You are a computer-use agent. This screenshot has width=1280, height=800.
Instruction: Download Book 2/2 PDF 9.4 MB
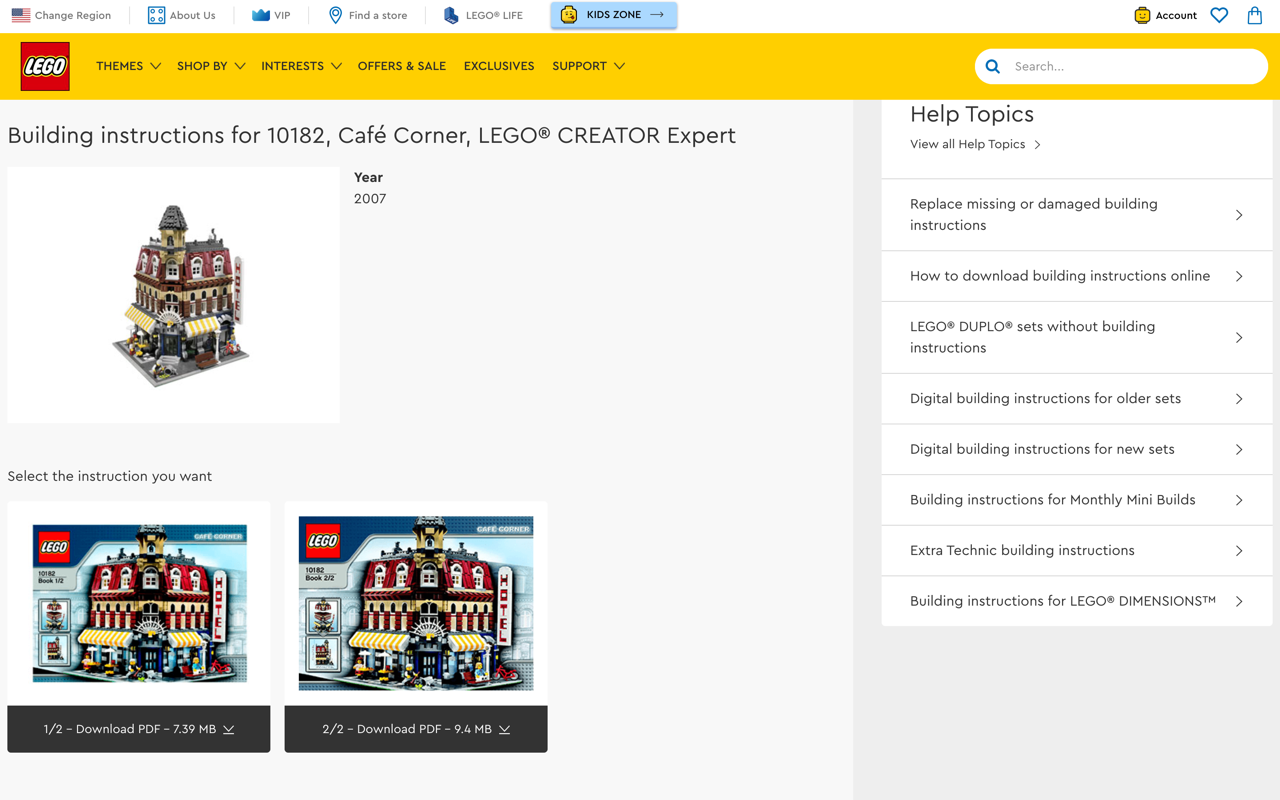416,729
